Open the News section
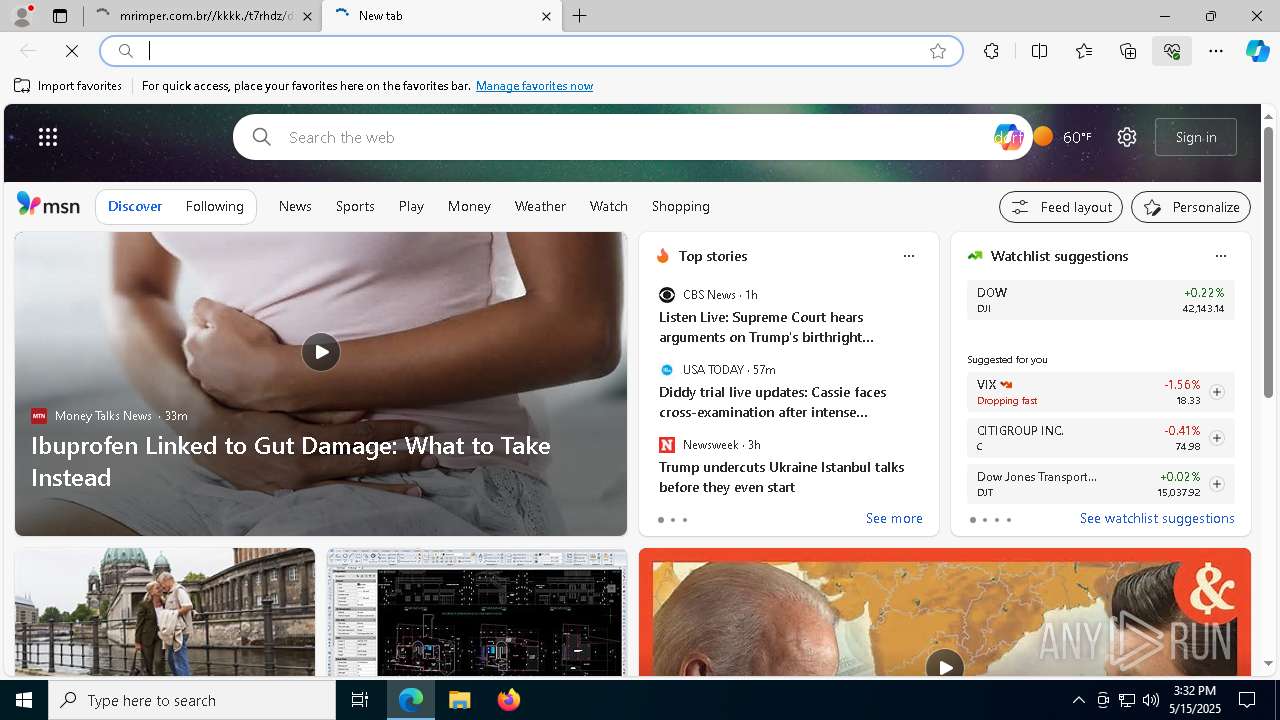 295,206
